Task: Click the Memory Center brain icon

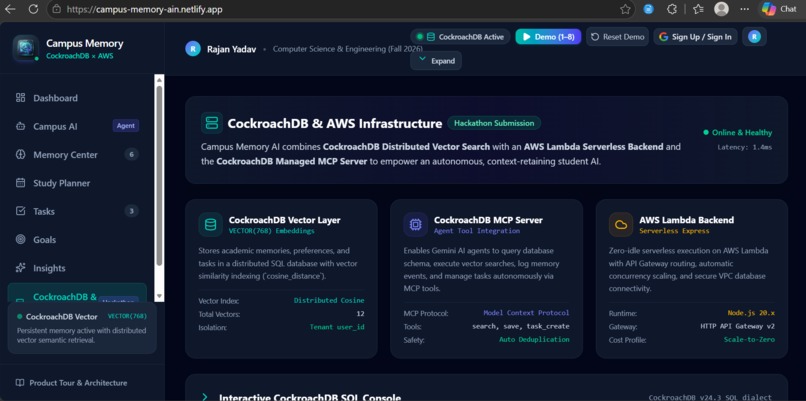Action: pyautogui.click(x=21, y=154)
